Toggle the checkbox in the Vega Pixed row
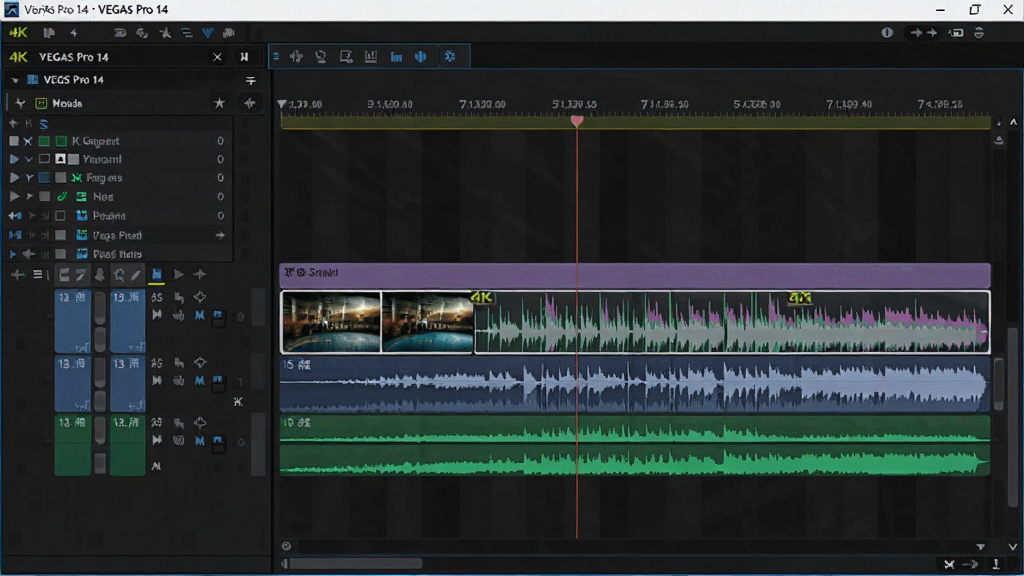The image size is (1024, 576). [x=60, y=235]
